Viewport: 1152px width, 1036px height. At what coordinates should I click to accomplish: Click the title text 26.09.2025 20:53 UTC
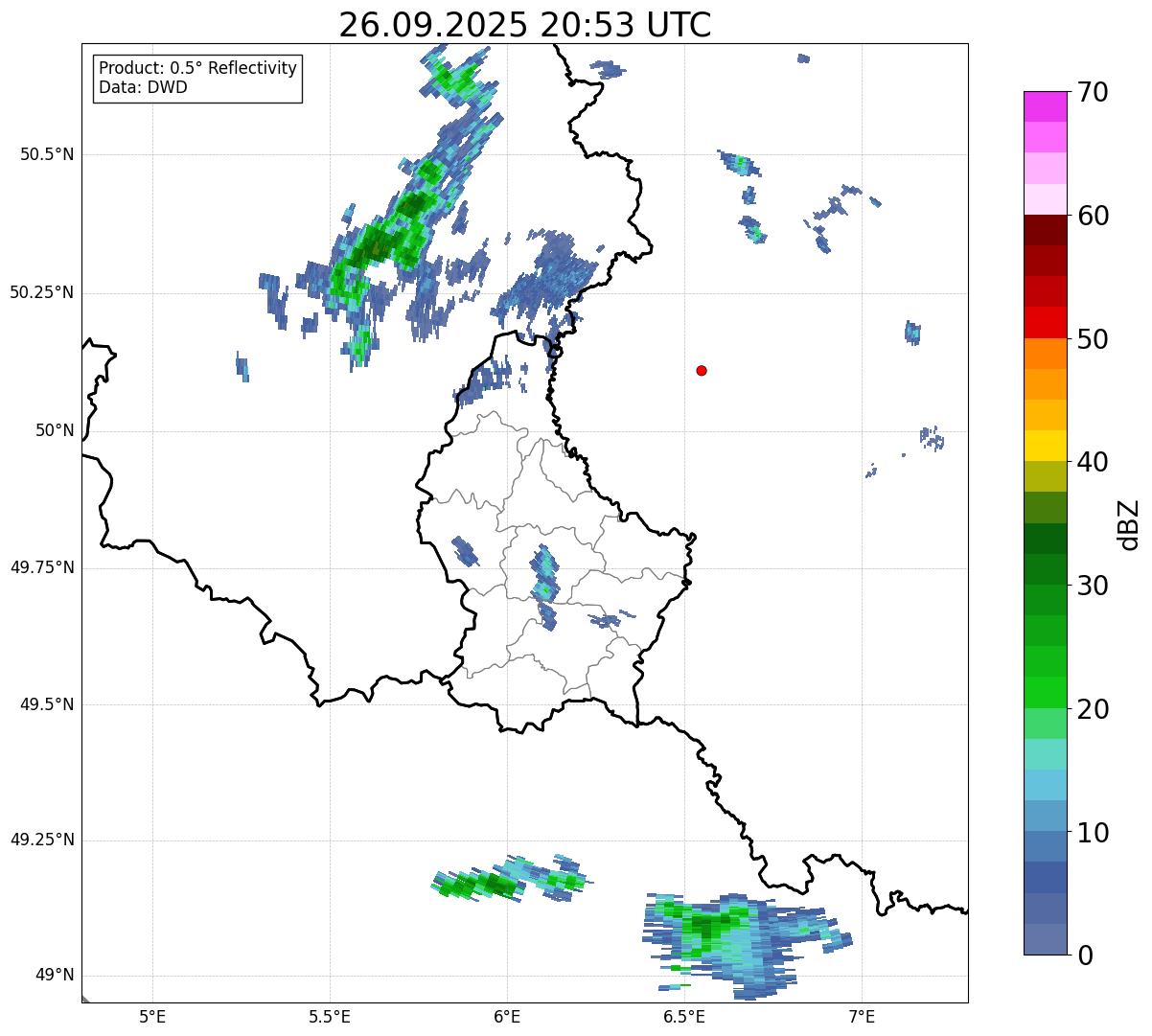pyautogui.click(x=525, y=25)
